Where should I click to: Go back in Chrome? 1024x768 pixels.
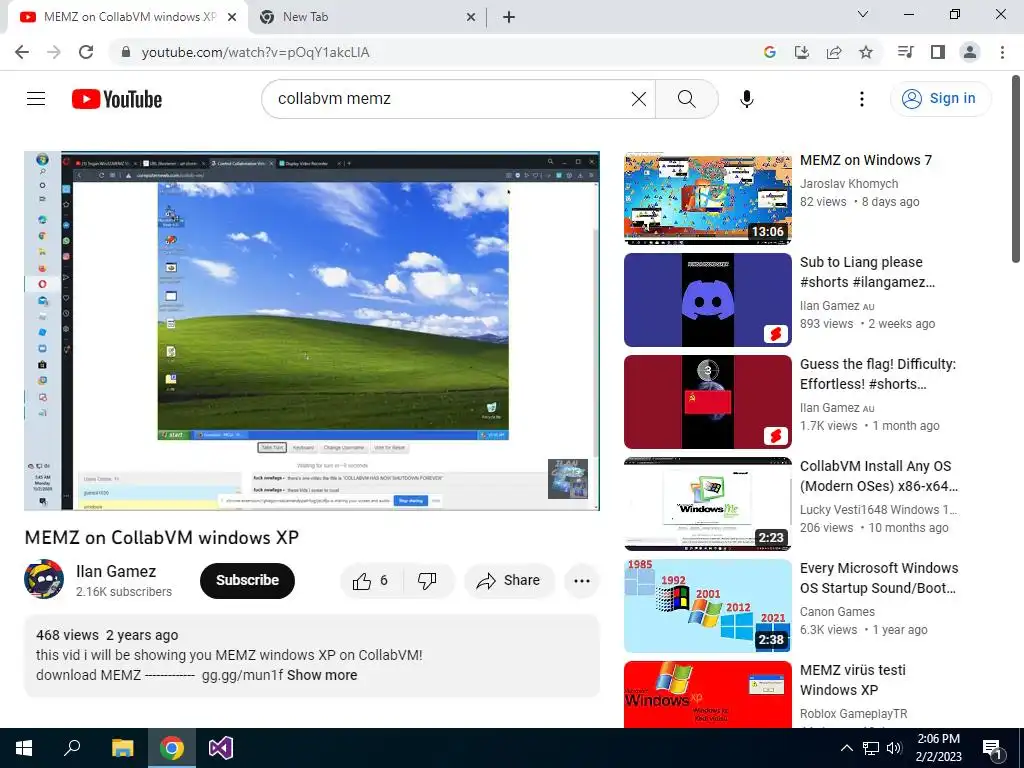tap(22, 52)
